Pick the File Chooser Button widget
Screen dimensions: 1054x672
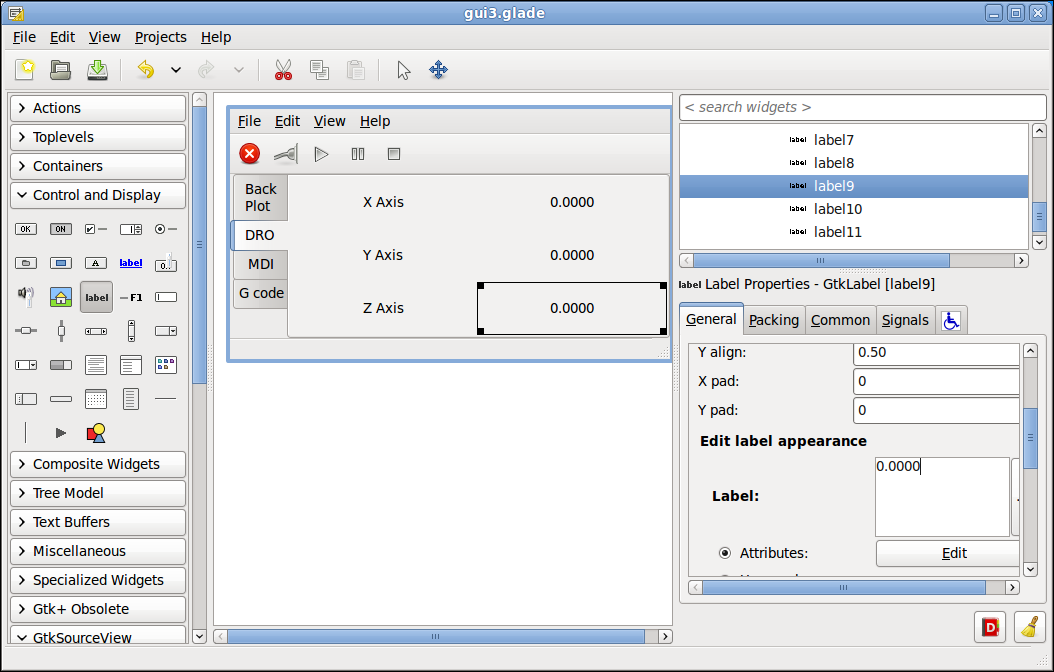(x=26, y=263)
